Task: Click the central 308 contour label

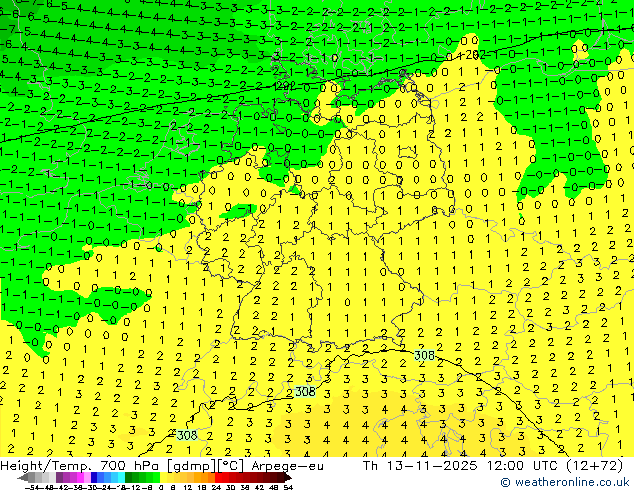Action: point(305,391)
